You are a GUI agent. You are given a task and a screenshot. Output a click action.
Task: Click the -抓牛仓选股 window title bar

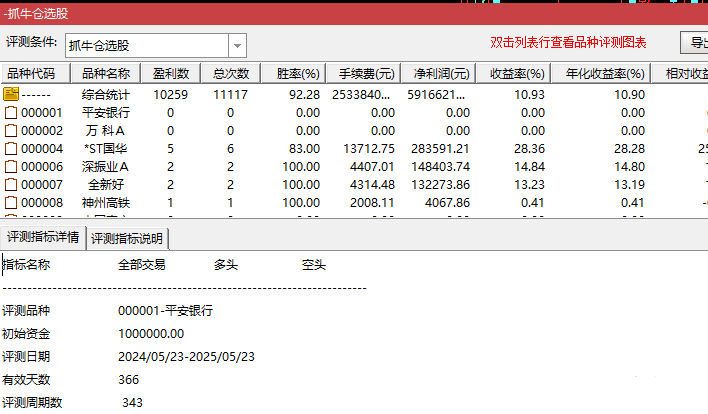point(354,14)
